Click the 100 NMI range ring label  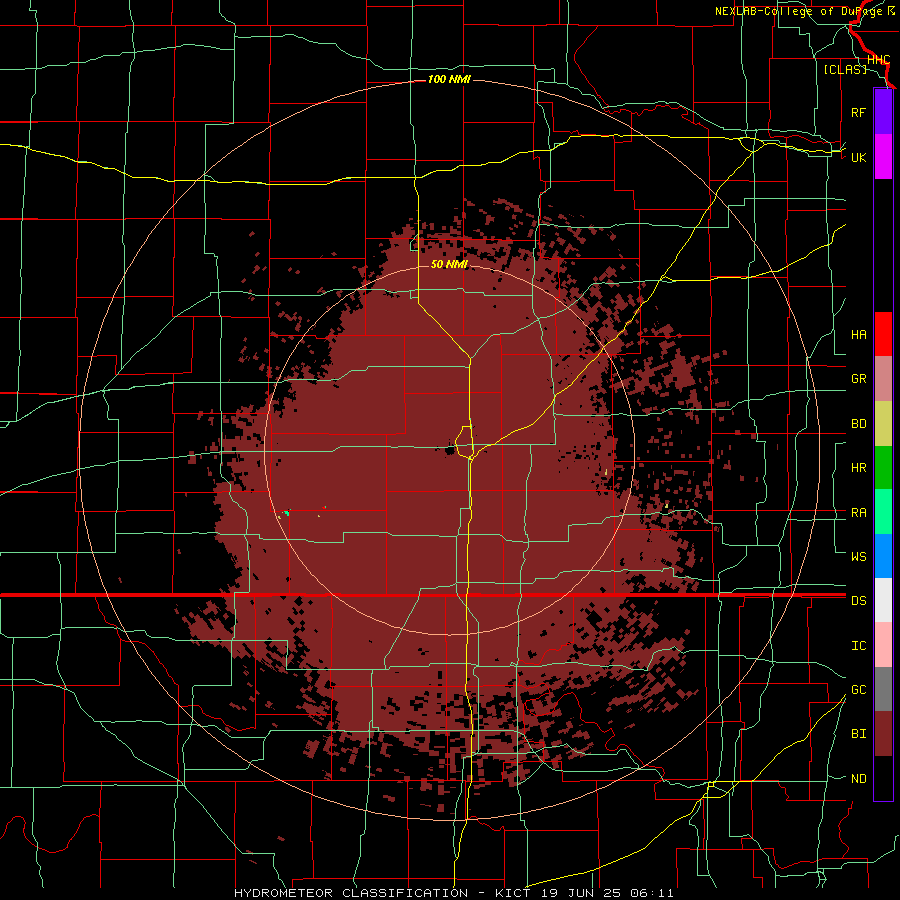click(449, 79)
